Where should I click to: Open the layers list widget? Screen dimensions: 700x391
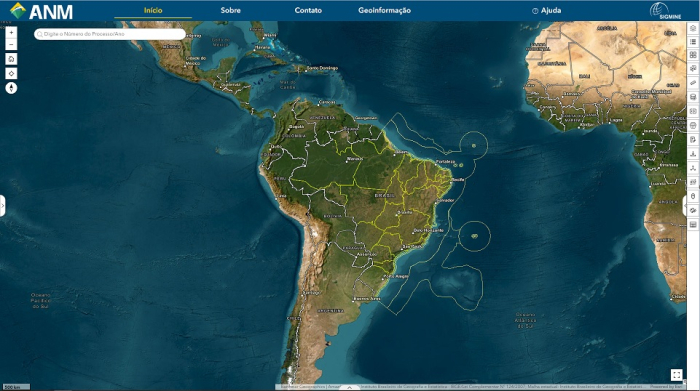click(x=693, y=28)
